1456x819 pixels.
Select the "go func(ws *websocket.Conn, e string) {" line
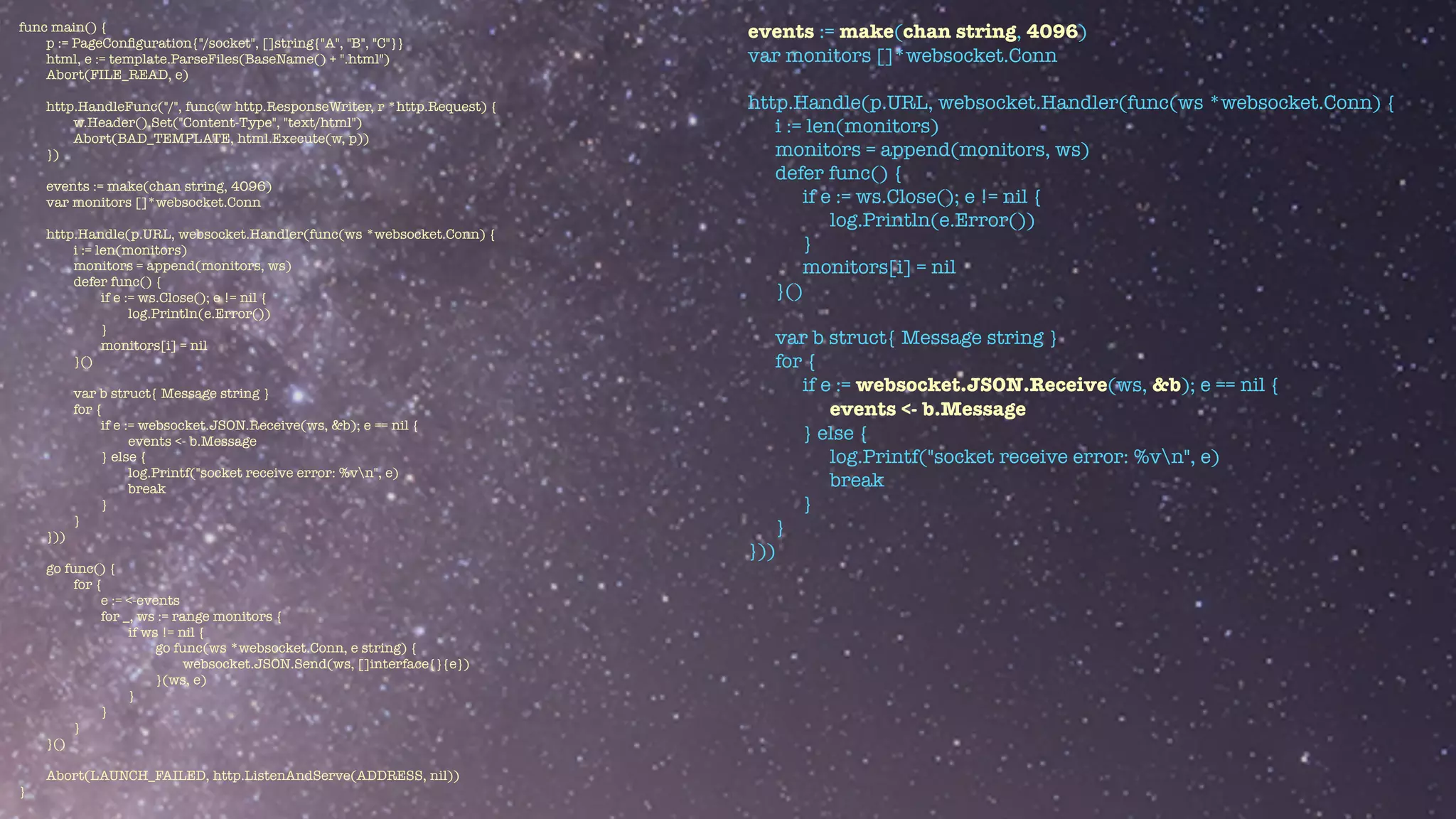pos(286,648)
